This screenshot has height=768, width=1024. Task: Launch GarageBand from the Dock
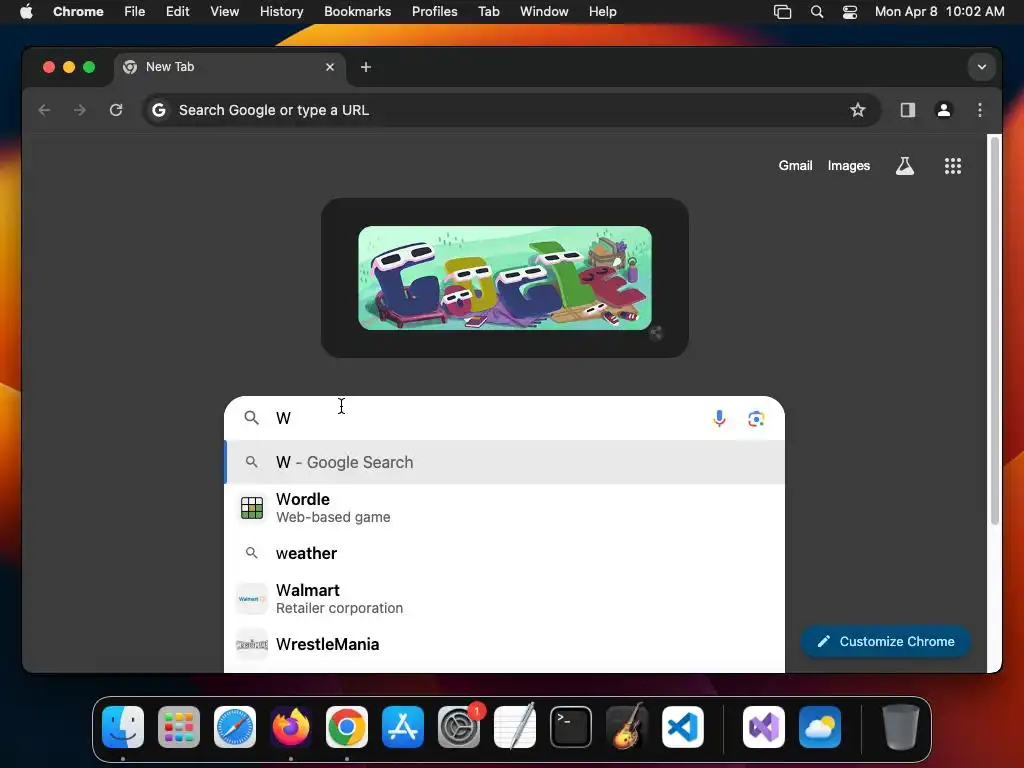[627, 727]
